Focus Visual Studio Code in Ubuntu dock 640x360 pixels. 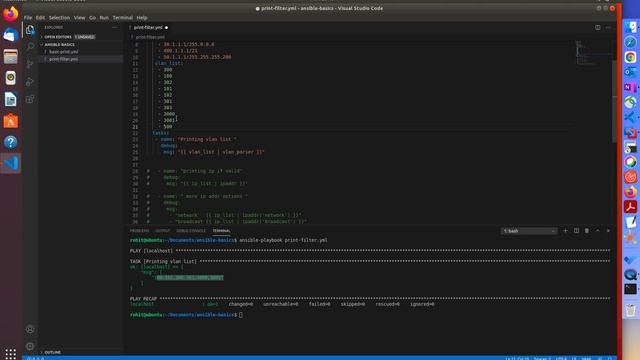pos(11,163)
